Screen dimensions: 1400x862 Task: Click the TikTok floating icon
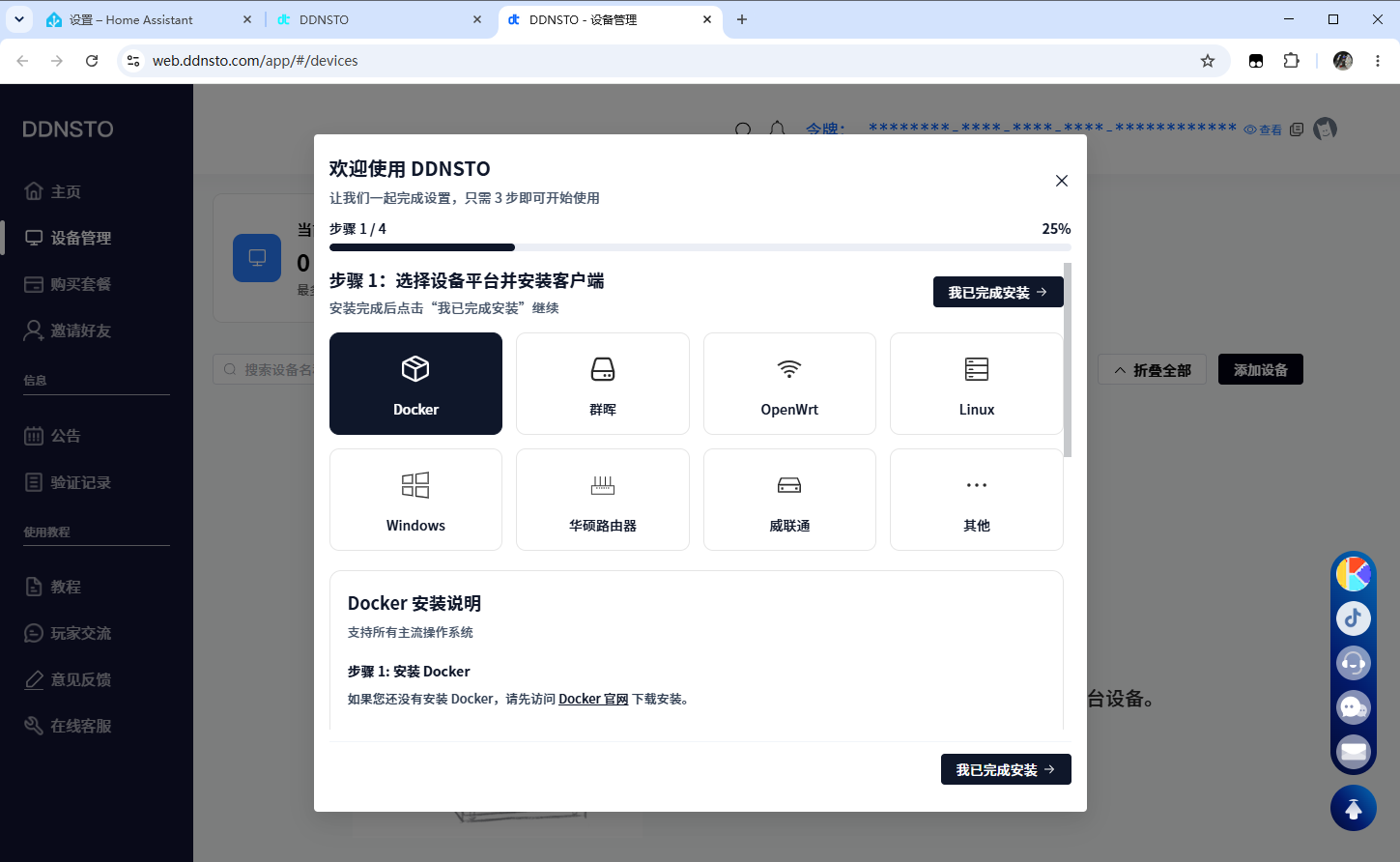[x=1354, y=618]
